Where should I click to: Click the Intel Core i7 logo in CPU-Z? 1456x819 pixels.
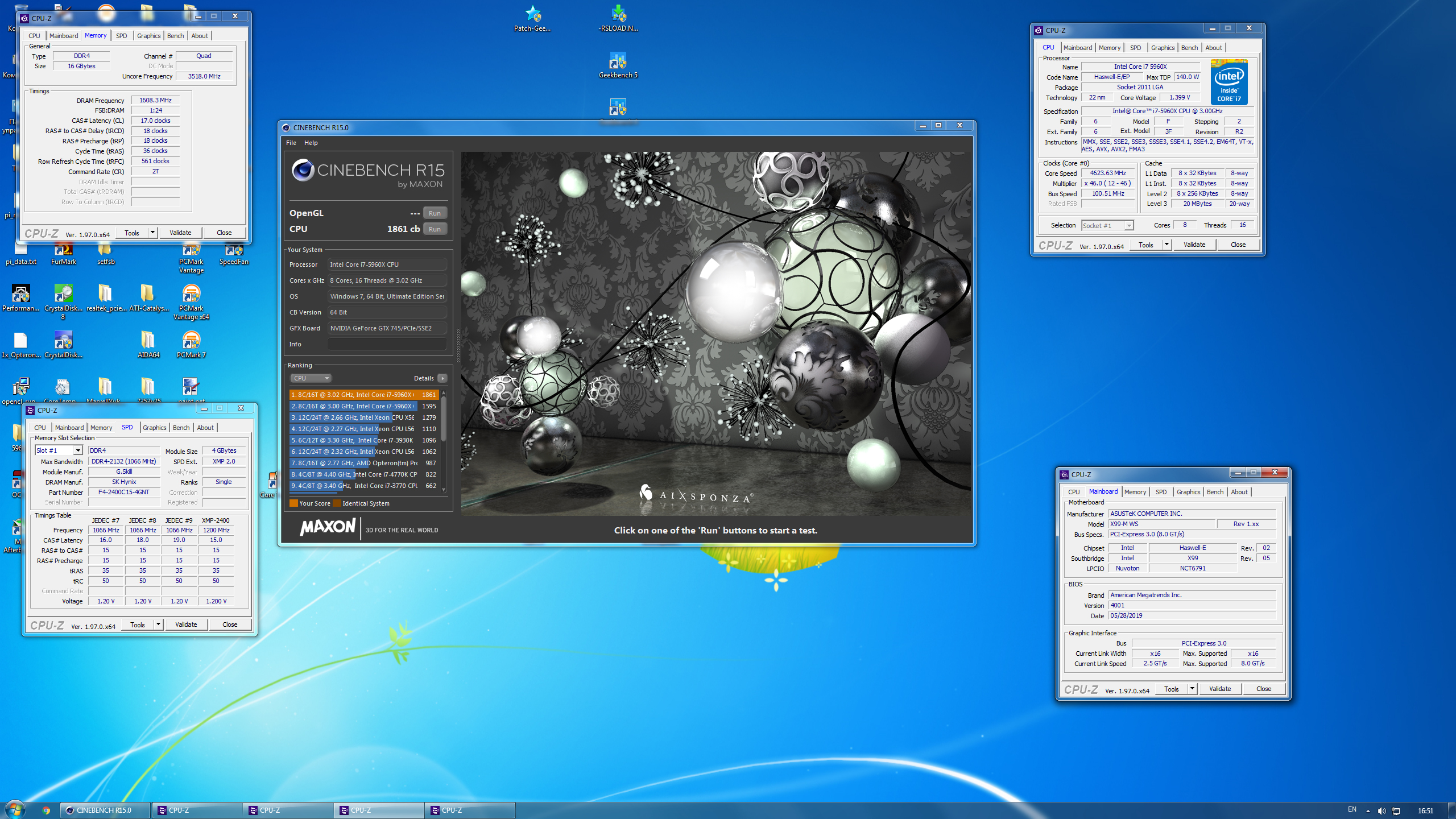tap(1229, 82)
